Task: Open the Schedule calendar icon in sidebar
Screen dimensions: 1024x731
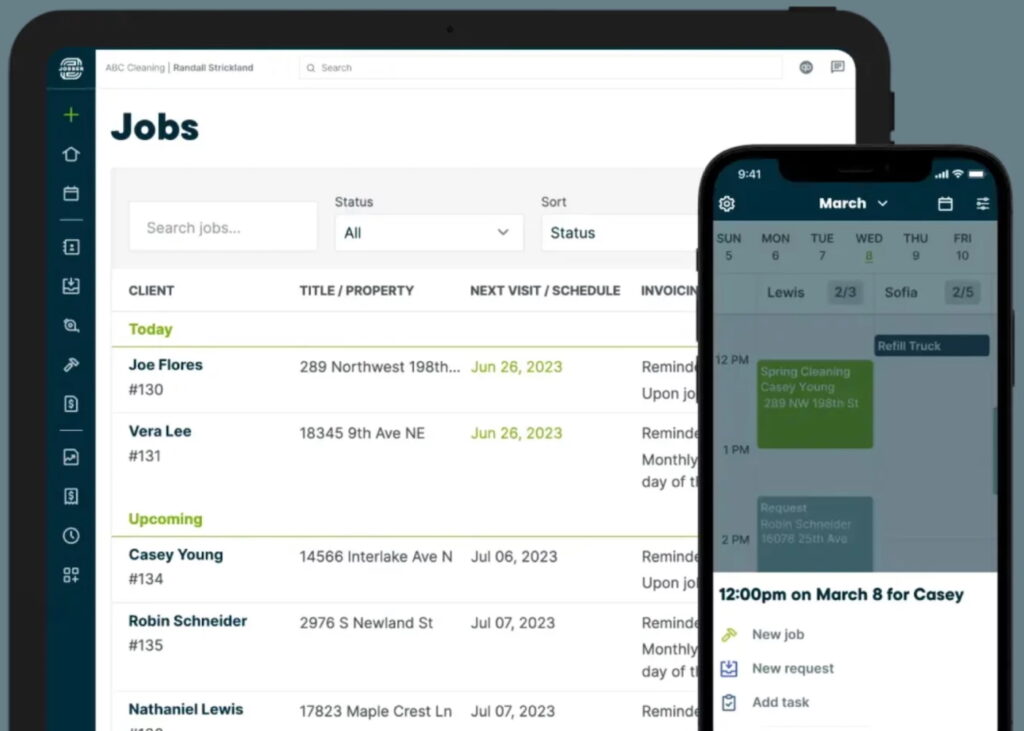Action: point(71,193)
